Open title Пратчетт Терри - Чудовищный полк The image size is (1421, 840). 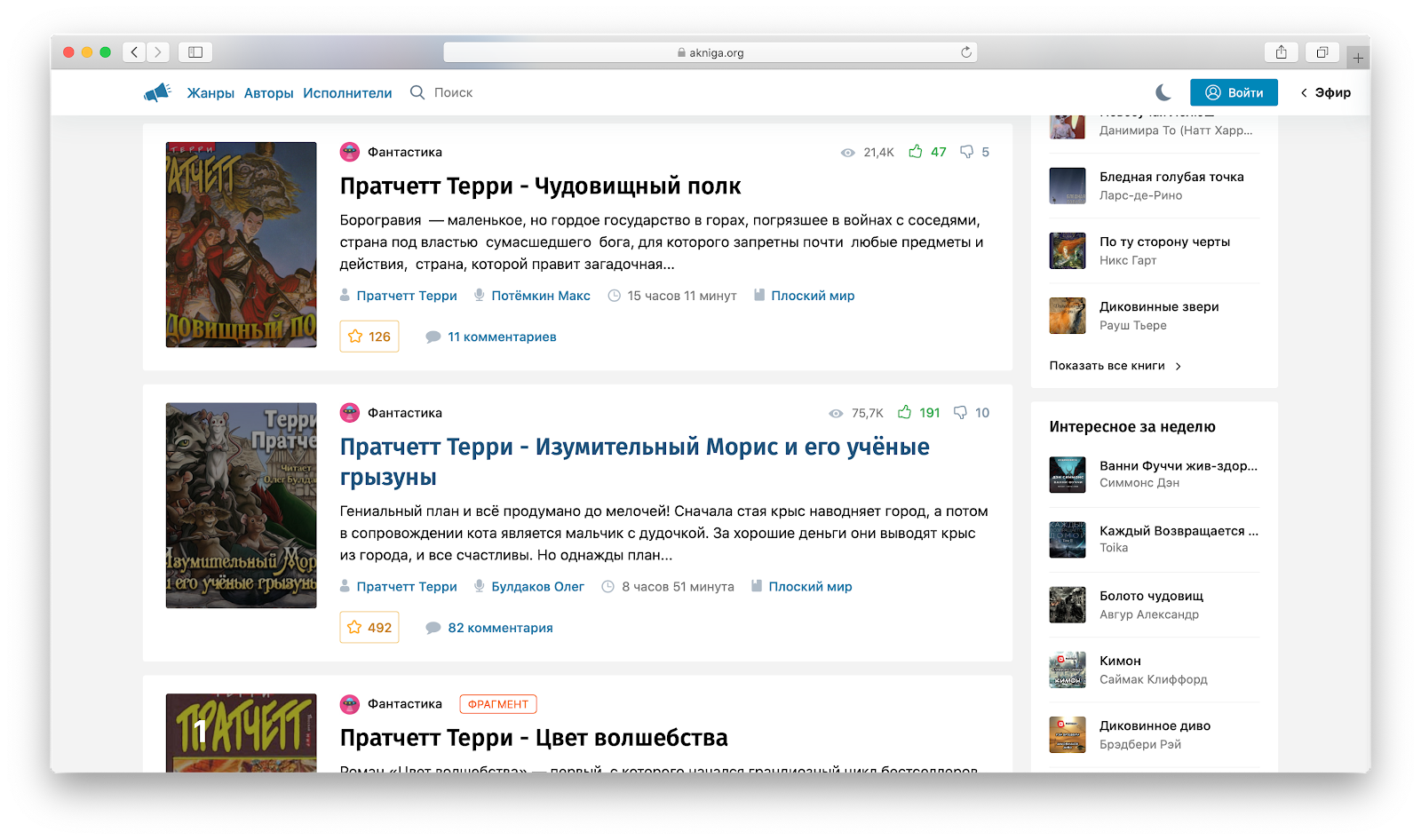540,186
